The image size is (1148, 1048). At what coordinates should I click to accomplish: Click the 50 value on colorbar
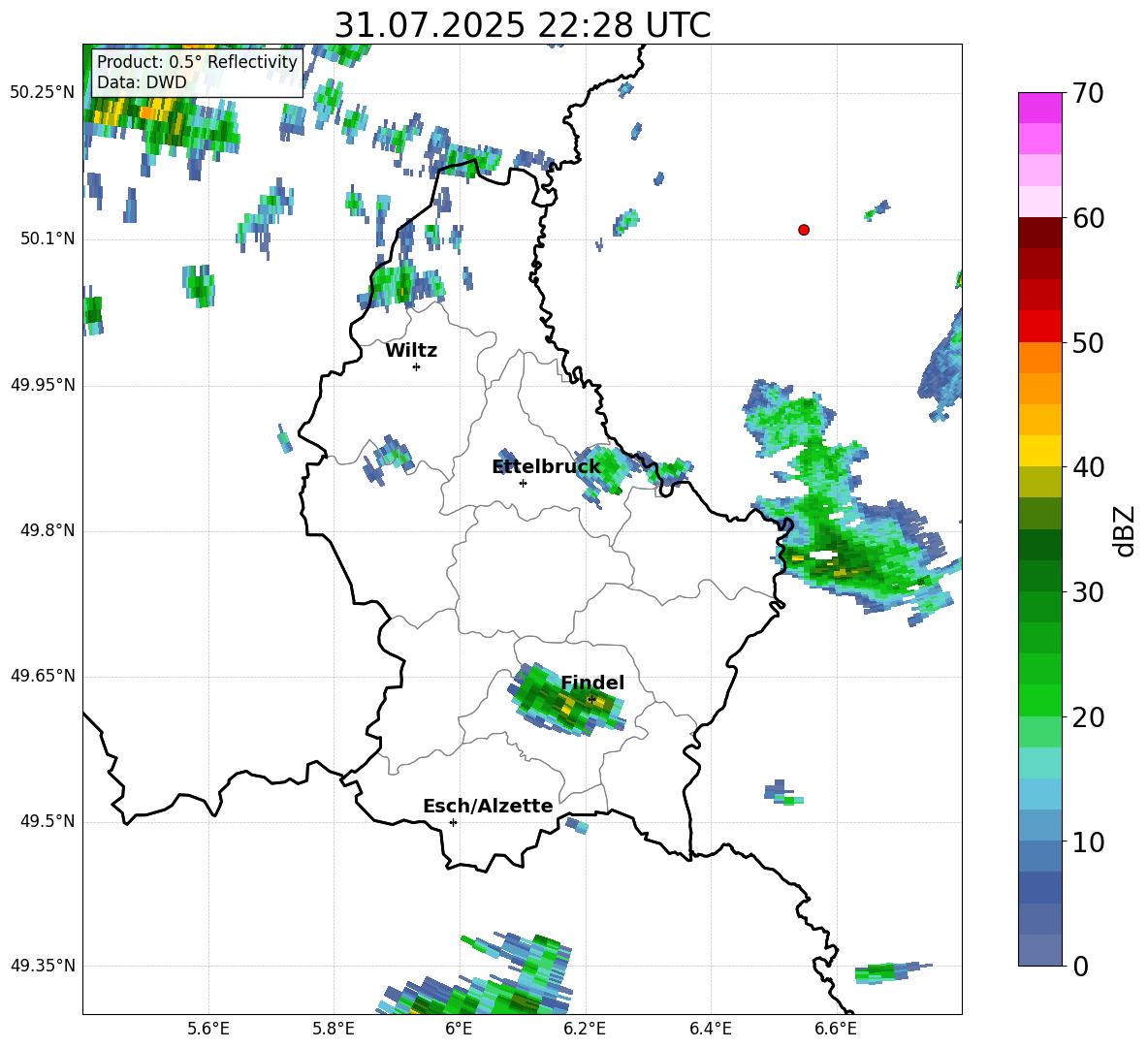pyautogui.click(x=1089, y=343)
